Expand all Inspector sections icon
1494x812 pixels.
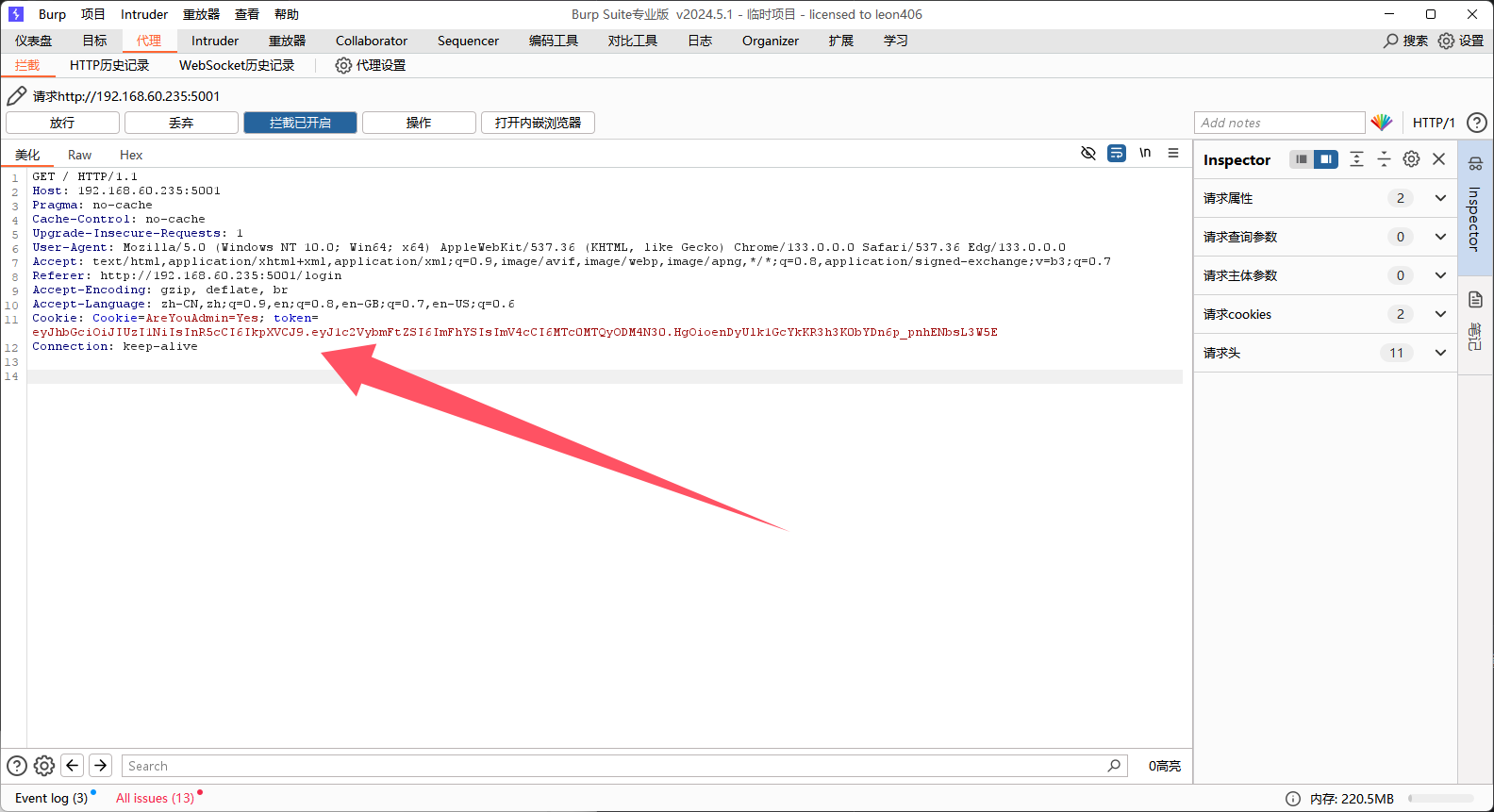(x=1356, y=159)
